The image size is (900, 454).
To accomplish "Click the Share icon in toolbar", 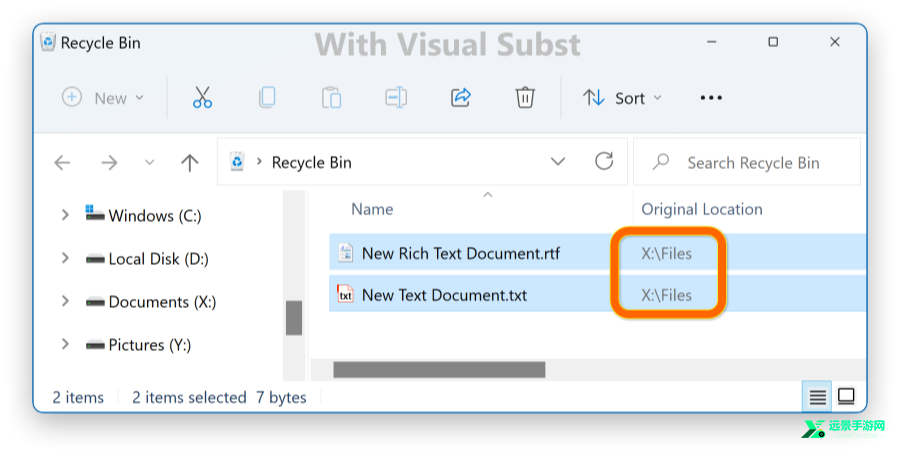I will pyautogui.click(x=460, y=98).
